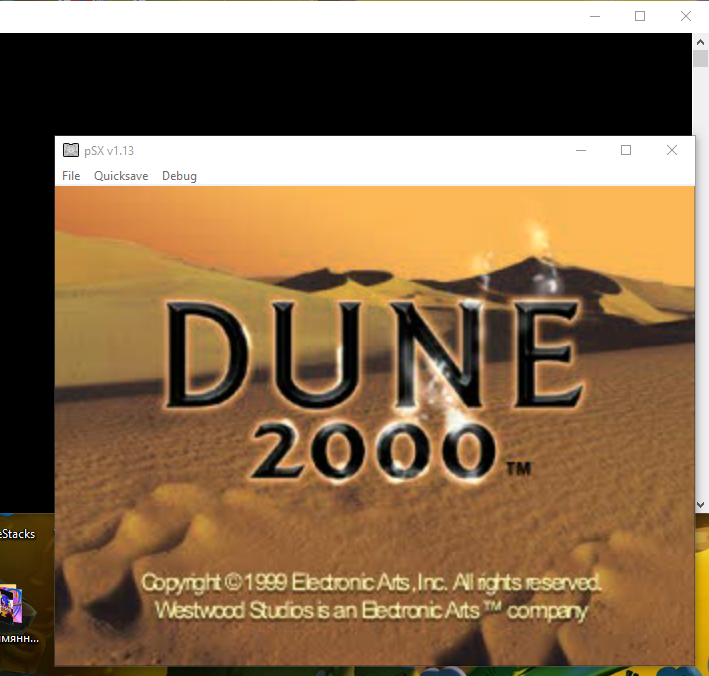
Task: Open the File menu in pSX
Action: tap(71, 176)
